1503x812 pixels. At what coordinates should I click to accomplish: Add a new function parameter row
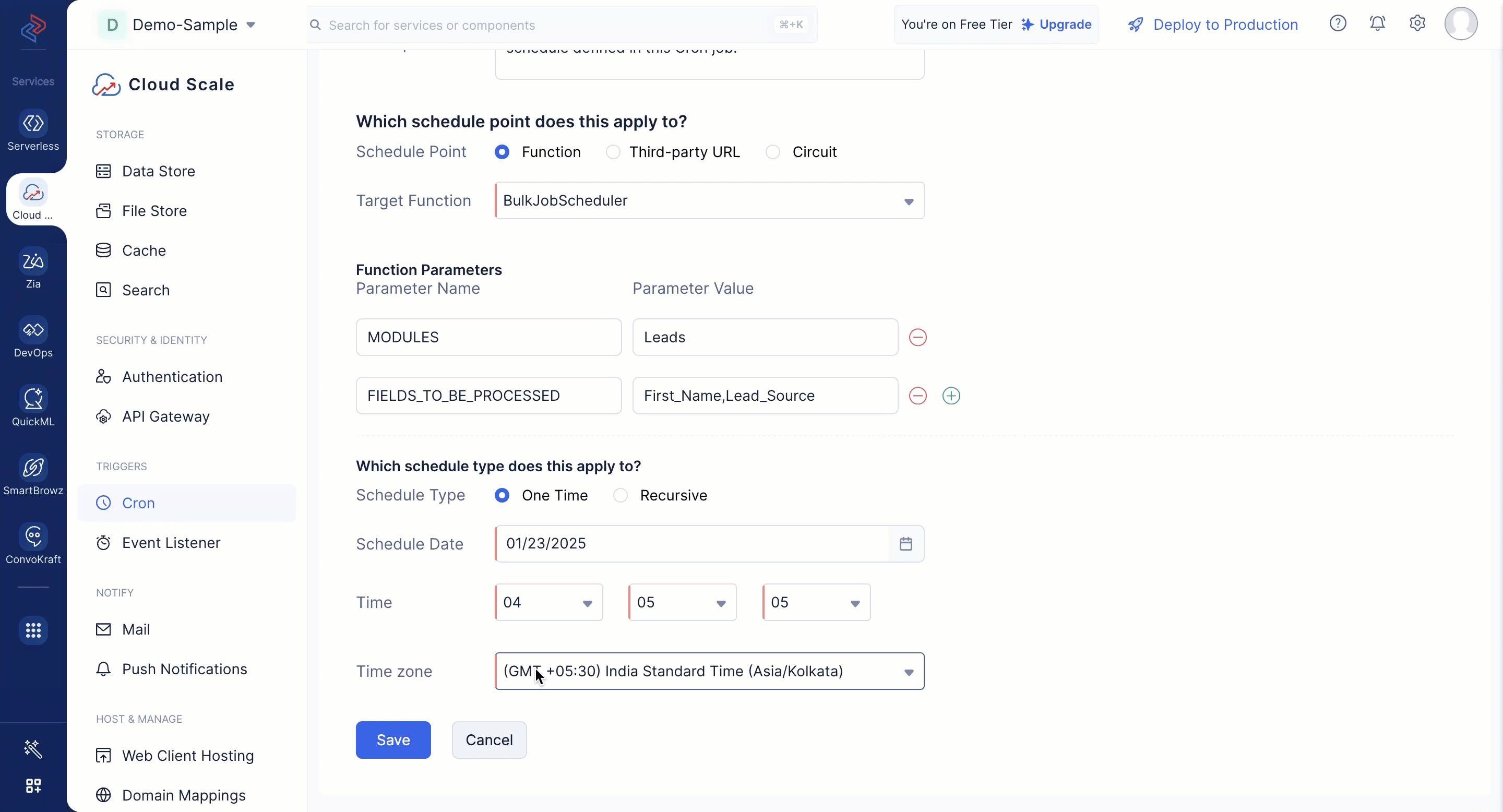(x=951, y=396)
